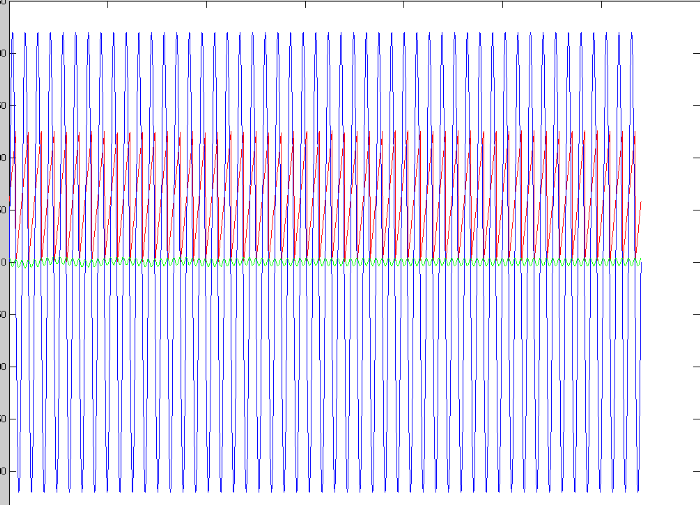The image size is (700, 505).
Task: Click the leftmost peak of the blue waveform
Action: (x=13, y=33)
